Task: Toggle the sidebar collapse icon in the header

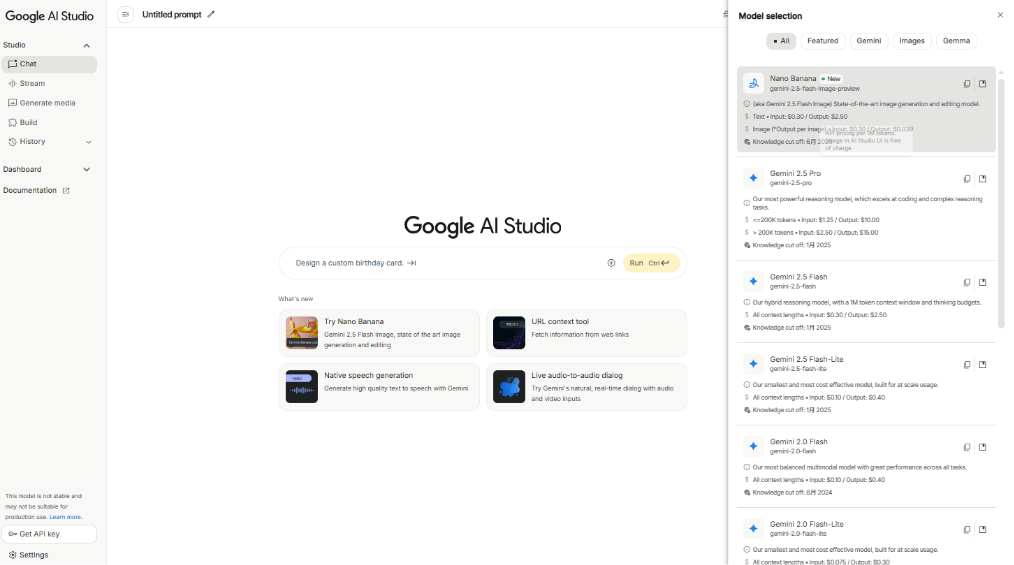Action: coord(125,14)
